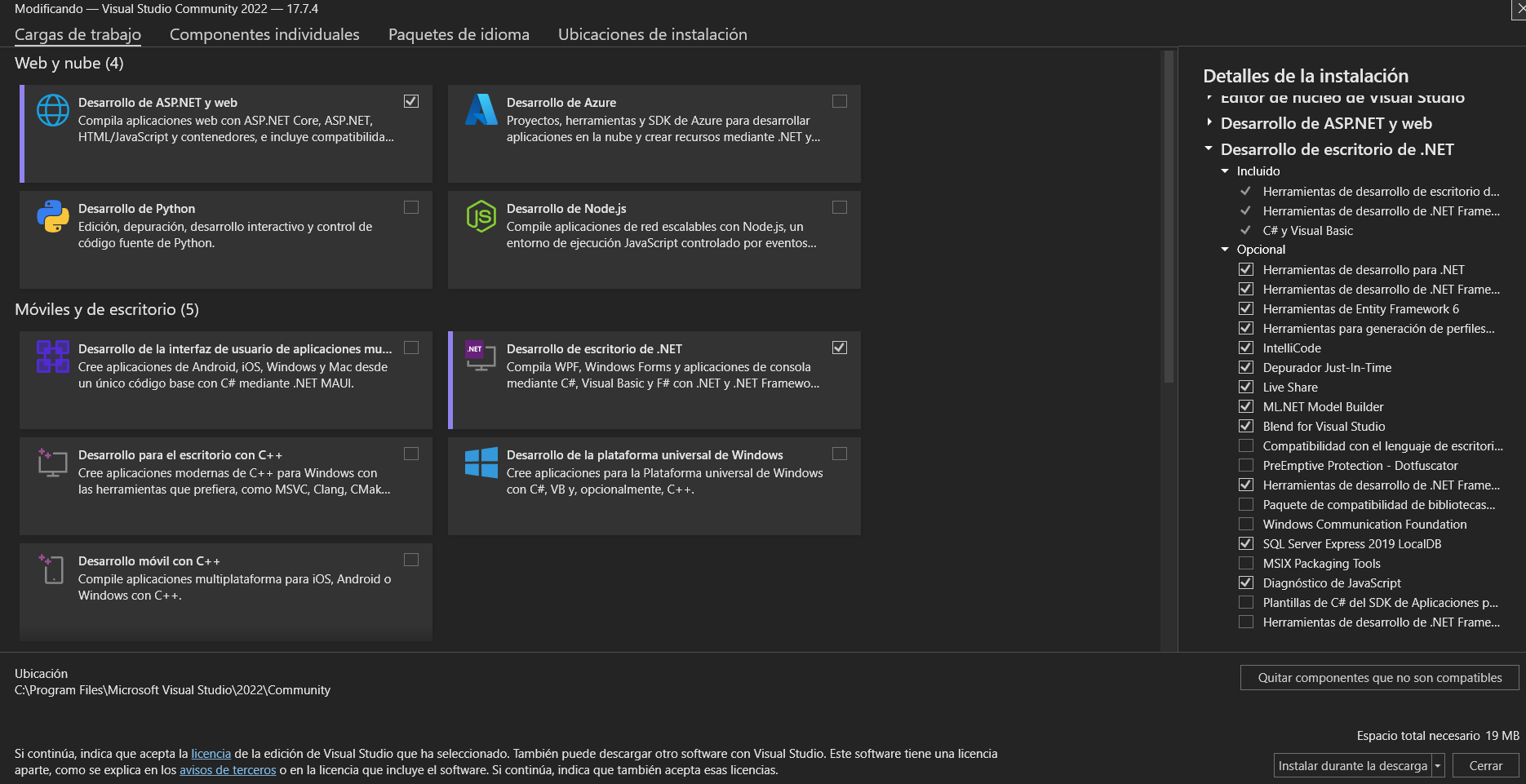Uncheck Herramientas de Entity Framework 6
The height and width of the screenshot is (784, 1526).
pos(1246,308)
